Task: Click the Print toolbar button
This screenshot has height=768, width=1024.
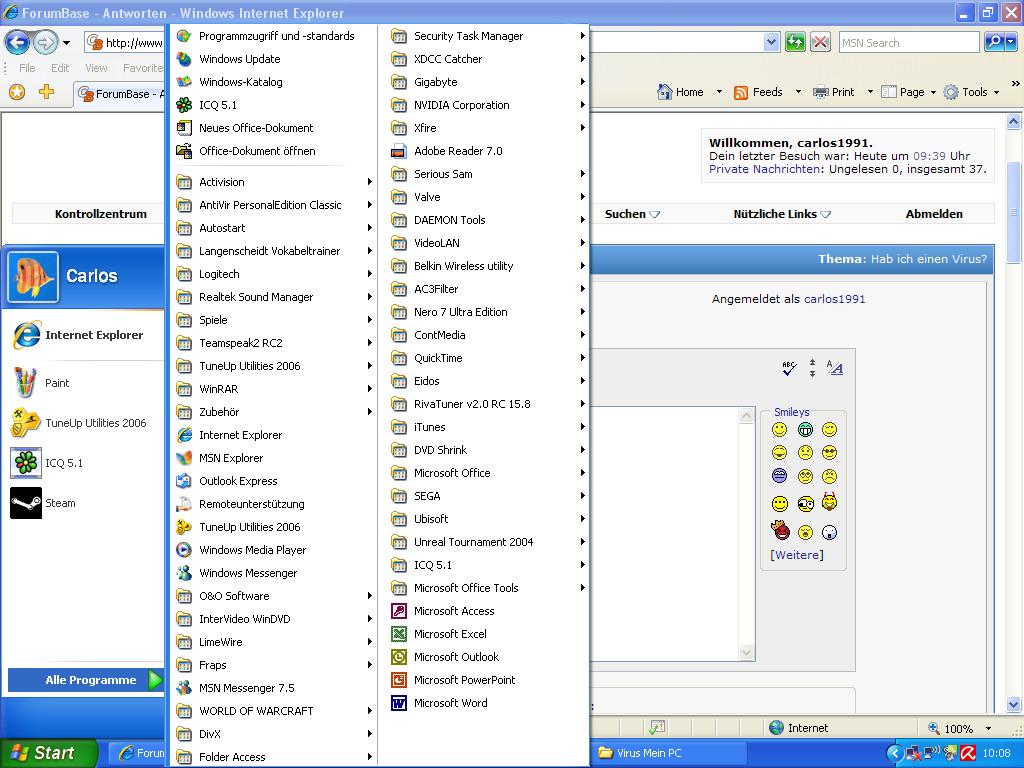Action: (834, 93)
